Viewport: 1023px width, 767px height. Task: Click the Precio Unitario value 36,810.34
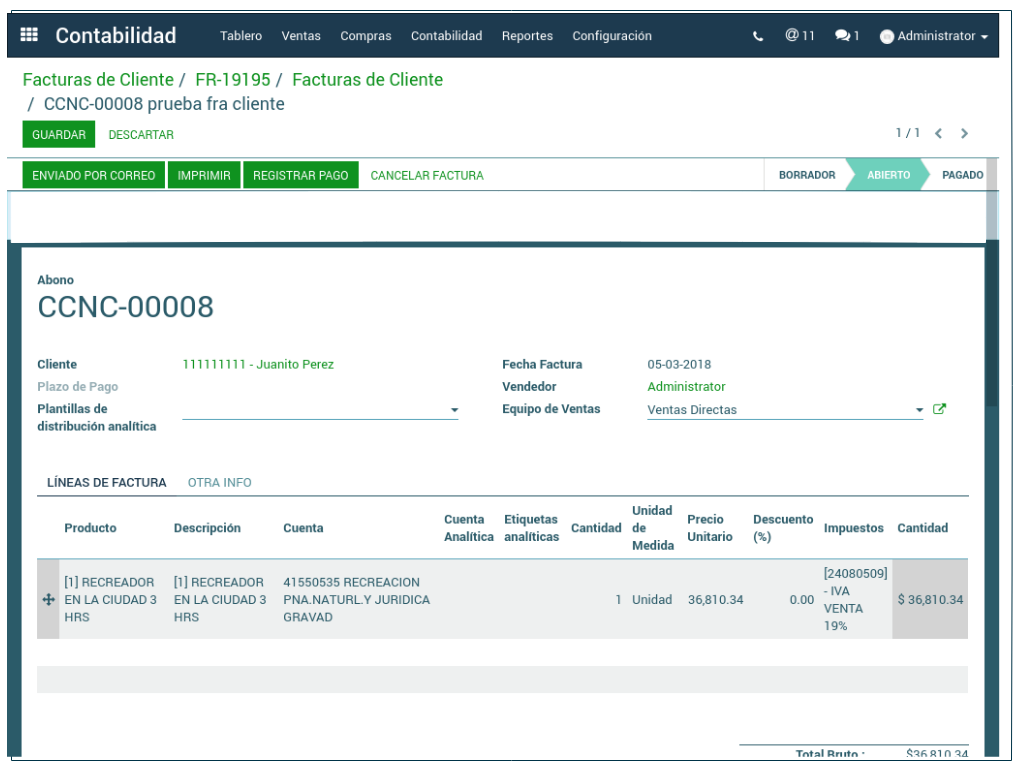coord(715,600)
